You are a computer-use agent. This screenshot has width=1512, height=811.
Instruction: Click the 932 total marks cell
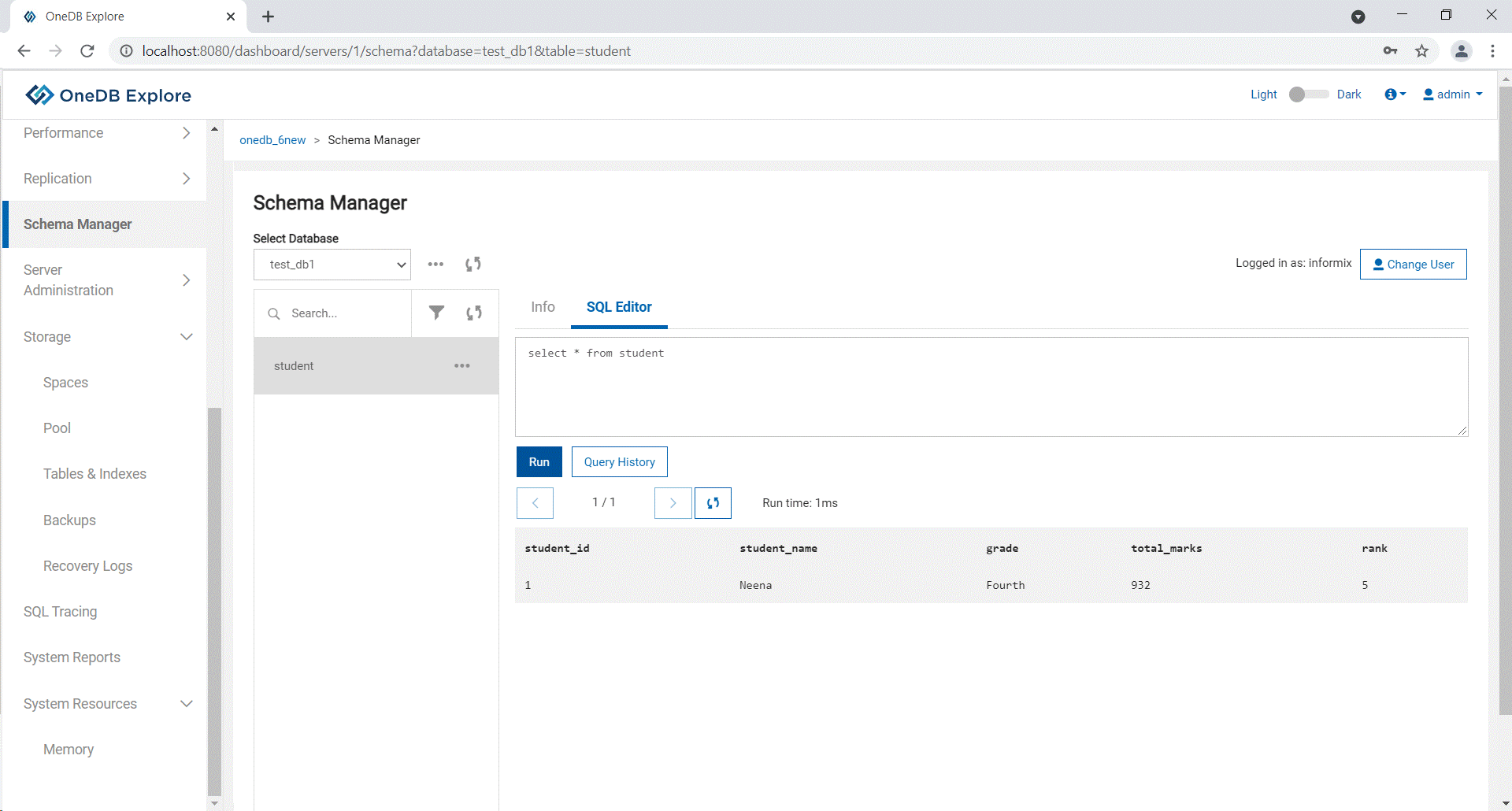tap(1140, 586)
